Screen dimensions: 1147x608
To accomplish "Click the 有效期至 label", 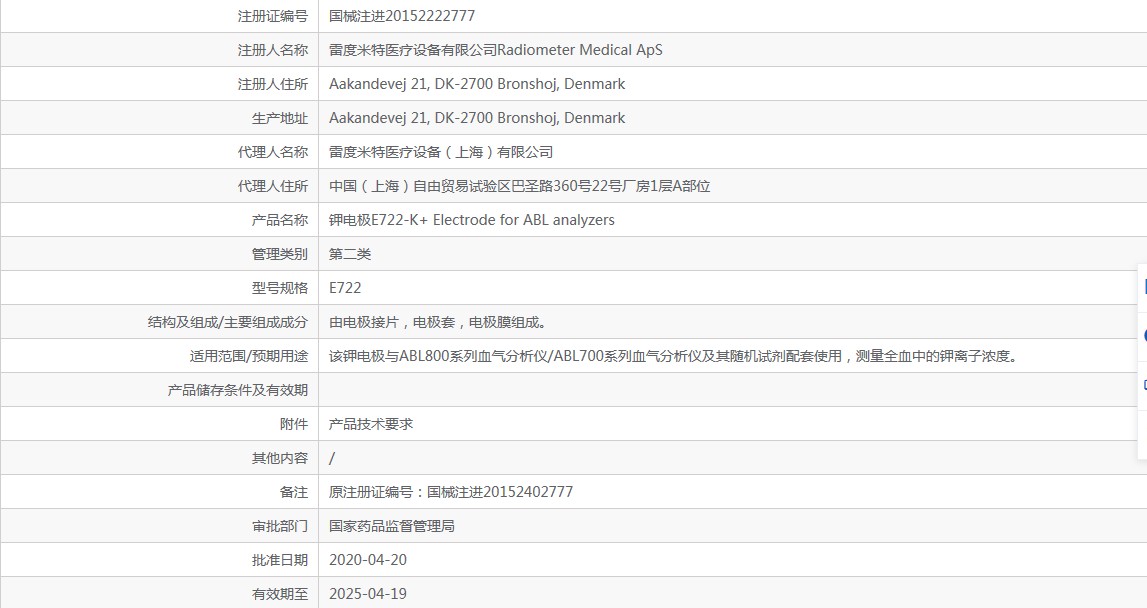I will tap(279, 594).
